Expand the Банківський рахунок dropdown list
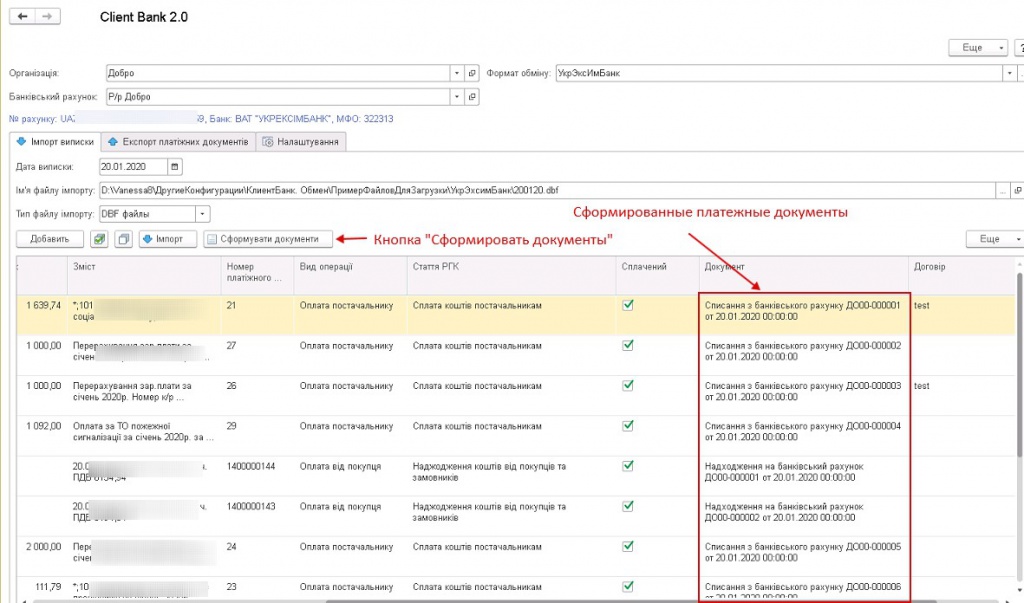 [457, 97]
